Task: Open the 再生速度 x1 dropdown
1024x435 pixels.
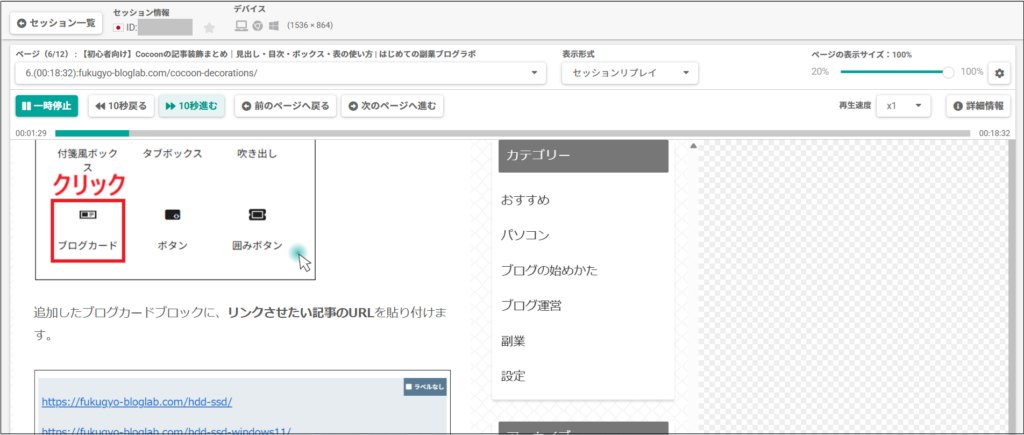Action: tap(903, 106)
